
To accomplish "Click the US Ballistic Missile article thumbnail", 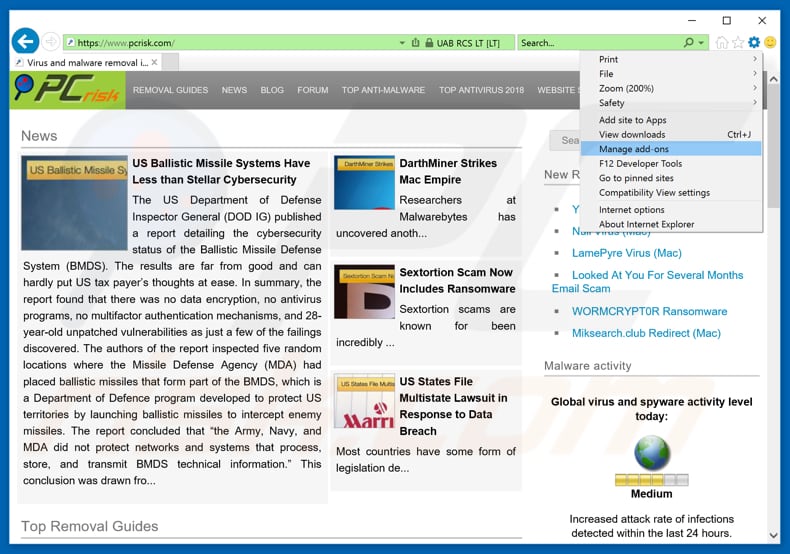I will click(x=74, y=203).
